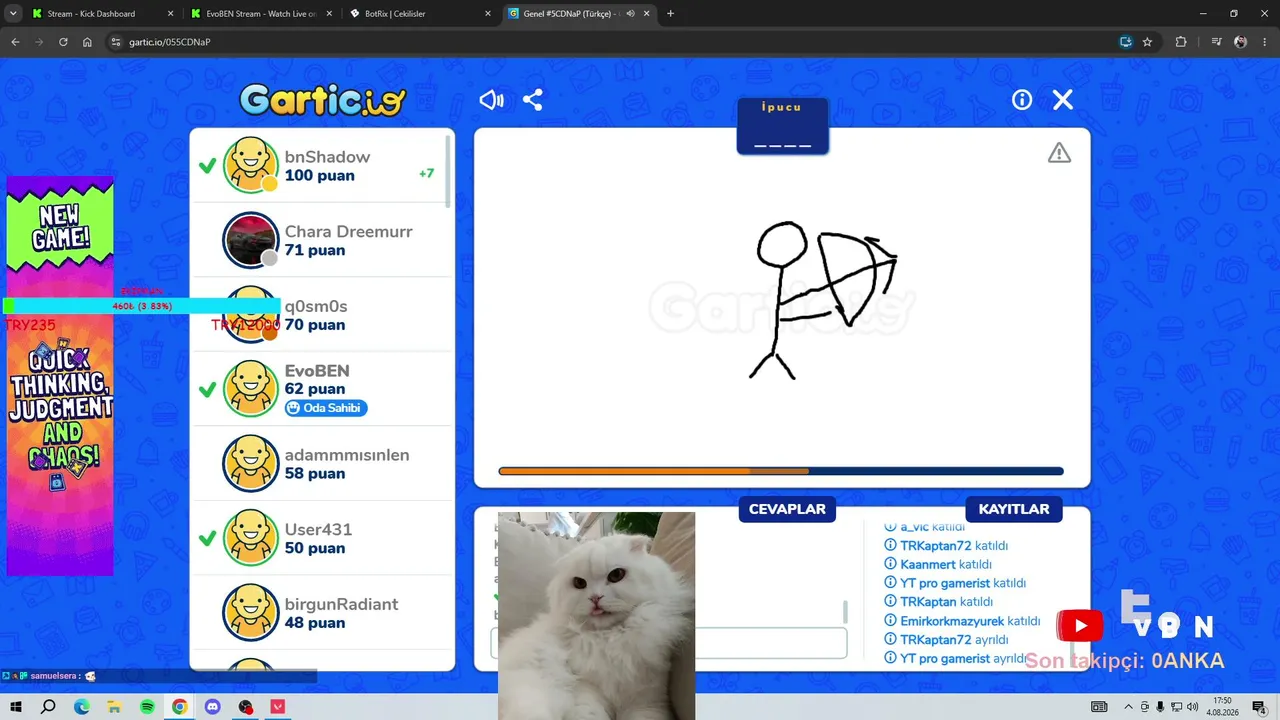Show hidden system tray icons
The image size is (1280, 720).
[x=1130, y=707]
